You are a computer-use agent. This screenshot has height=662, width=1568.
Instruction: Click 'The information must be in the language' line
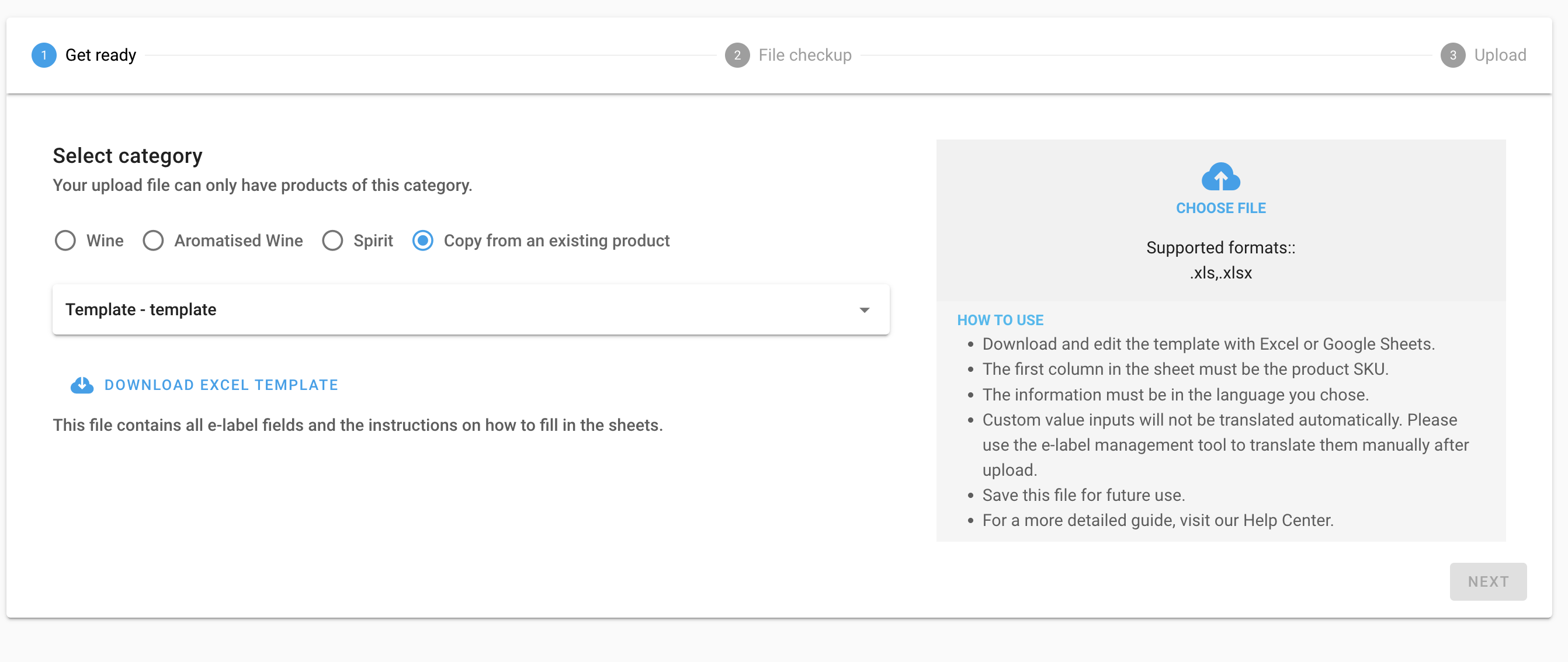[x=1175, y=395]
